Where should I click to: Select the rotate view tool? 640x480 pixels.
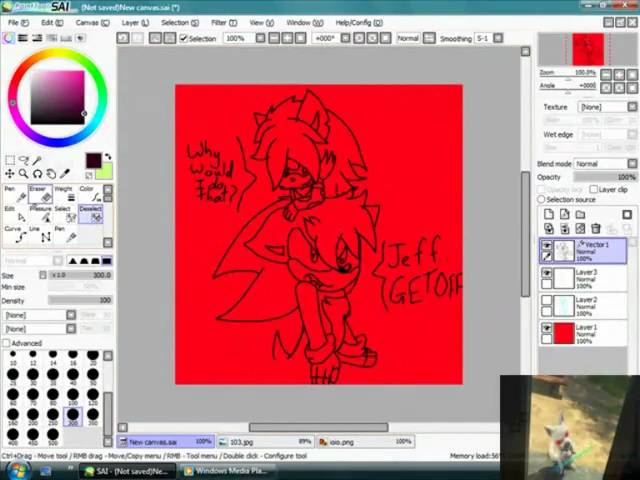pyautogui.click(x=37, y=174)
